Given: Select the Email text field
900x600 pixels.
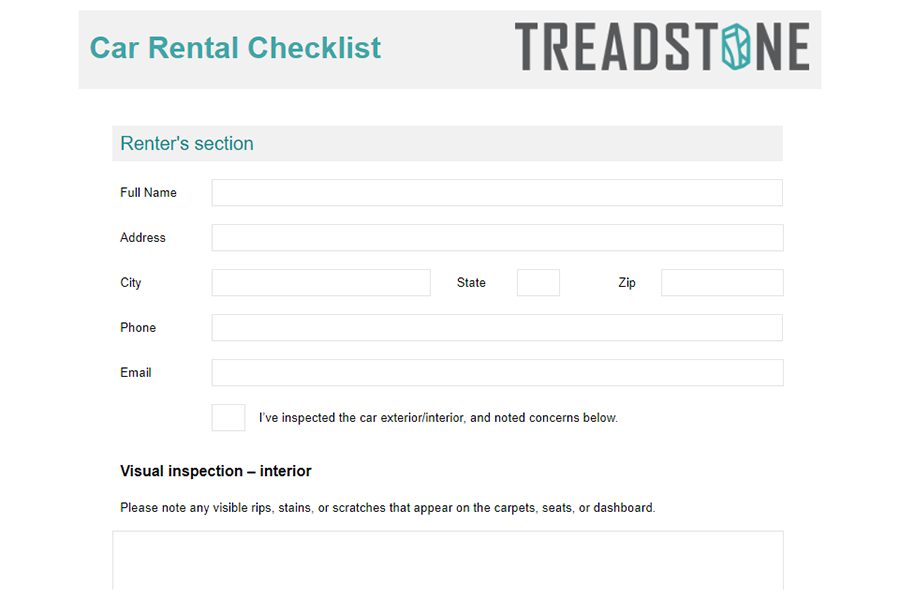Looking at the screenshot, I should 497,373.
